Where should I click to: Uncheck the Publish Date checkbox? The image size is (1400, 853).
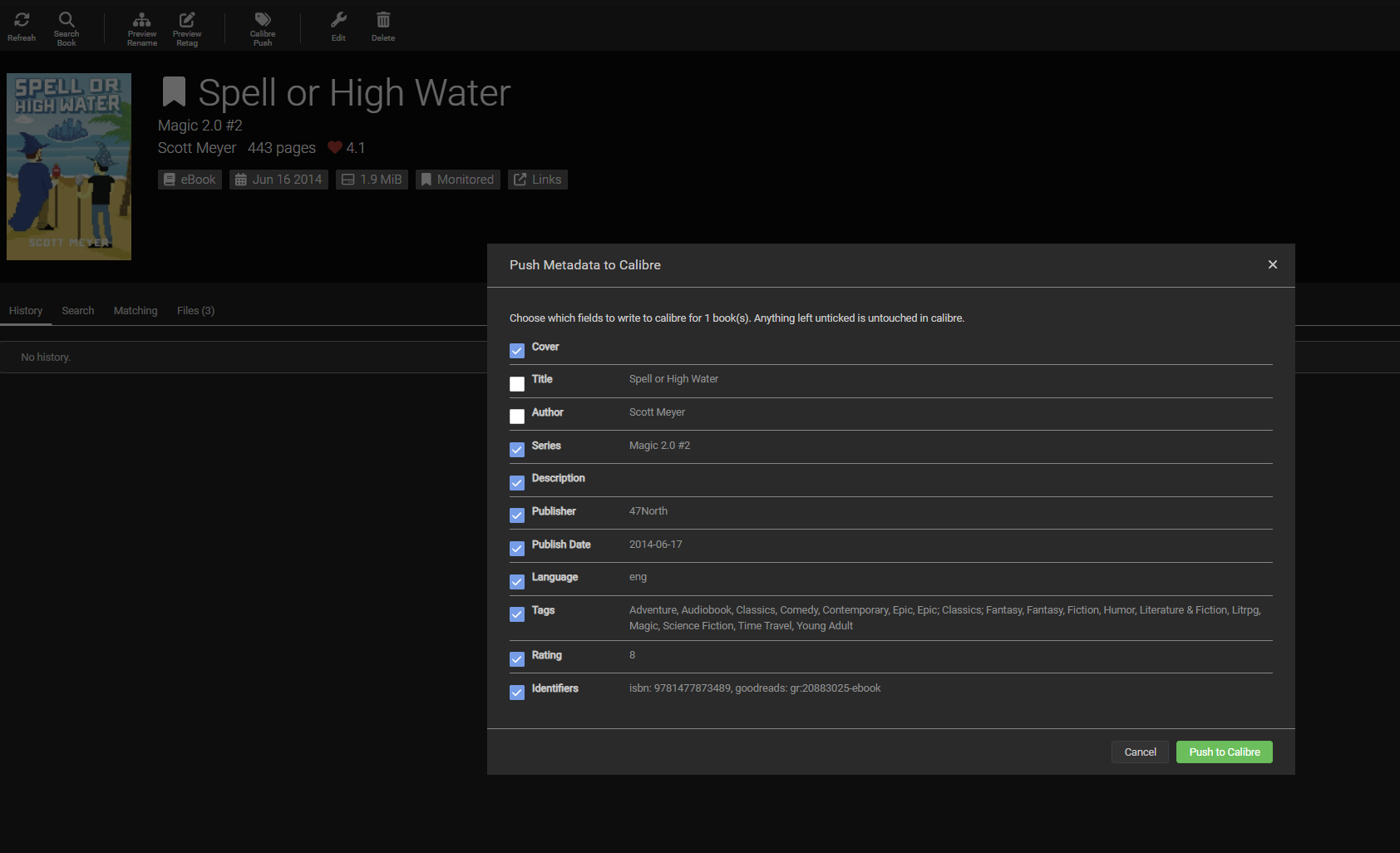pyautogui.click(x=517, y=549)
